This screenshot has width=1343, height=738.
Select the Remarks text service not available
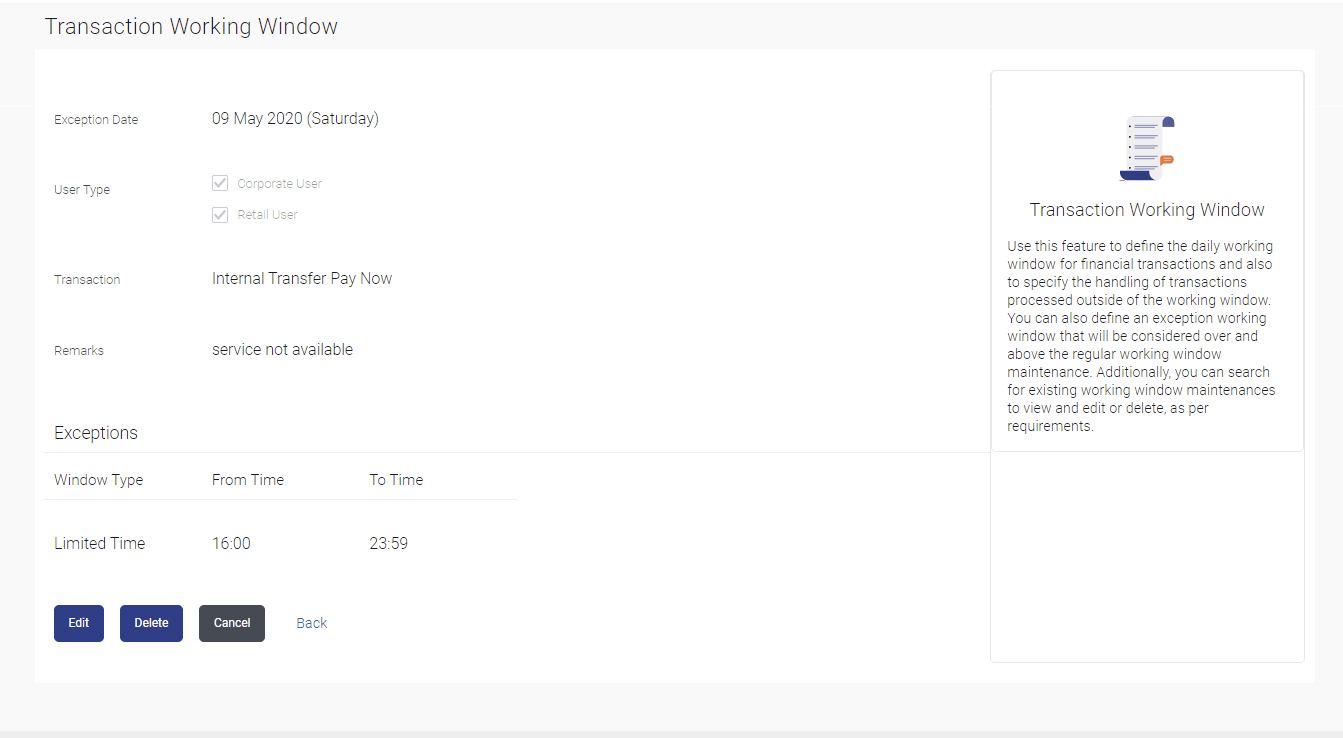[281, 349]
